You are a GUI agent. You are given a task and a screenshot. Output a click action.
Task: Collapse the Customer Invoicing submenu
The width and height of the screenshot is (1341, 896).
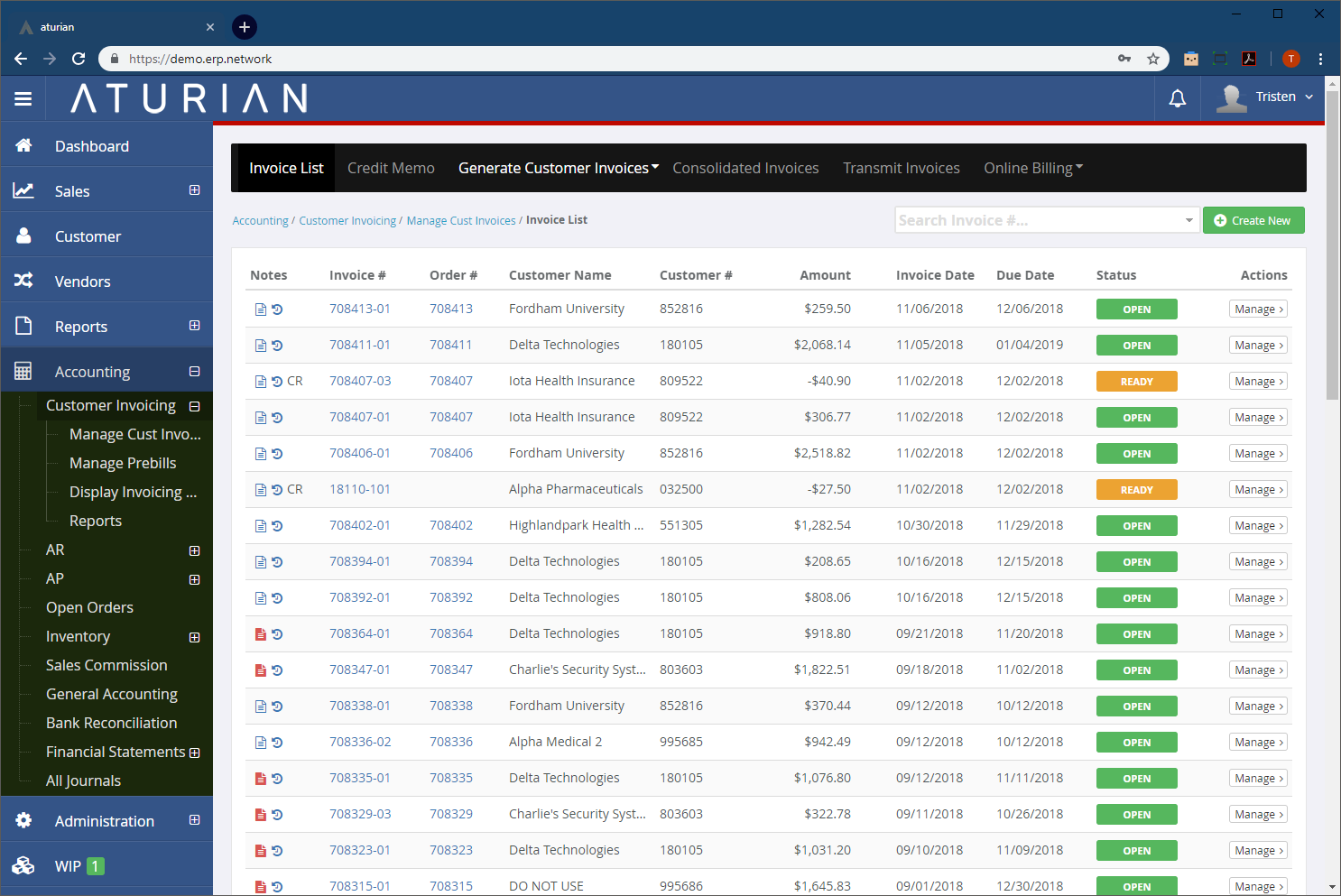click(x=194, y=406)
